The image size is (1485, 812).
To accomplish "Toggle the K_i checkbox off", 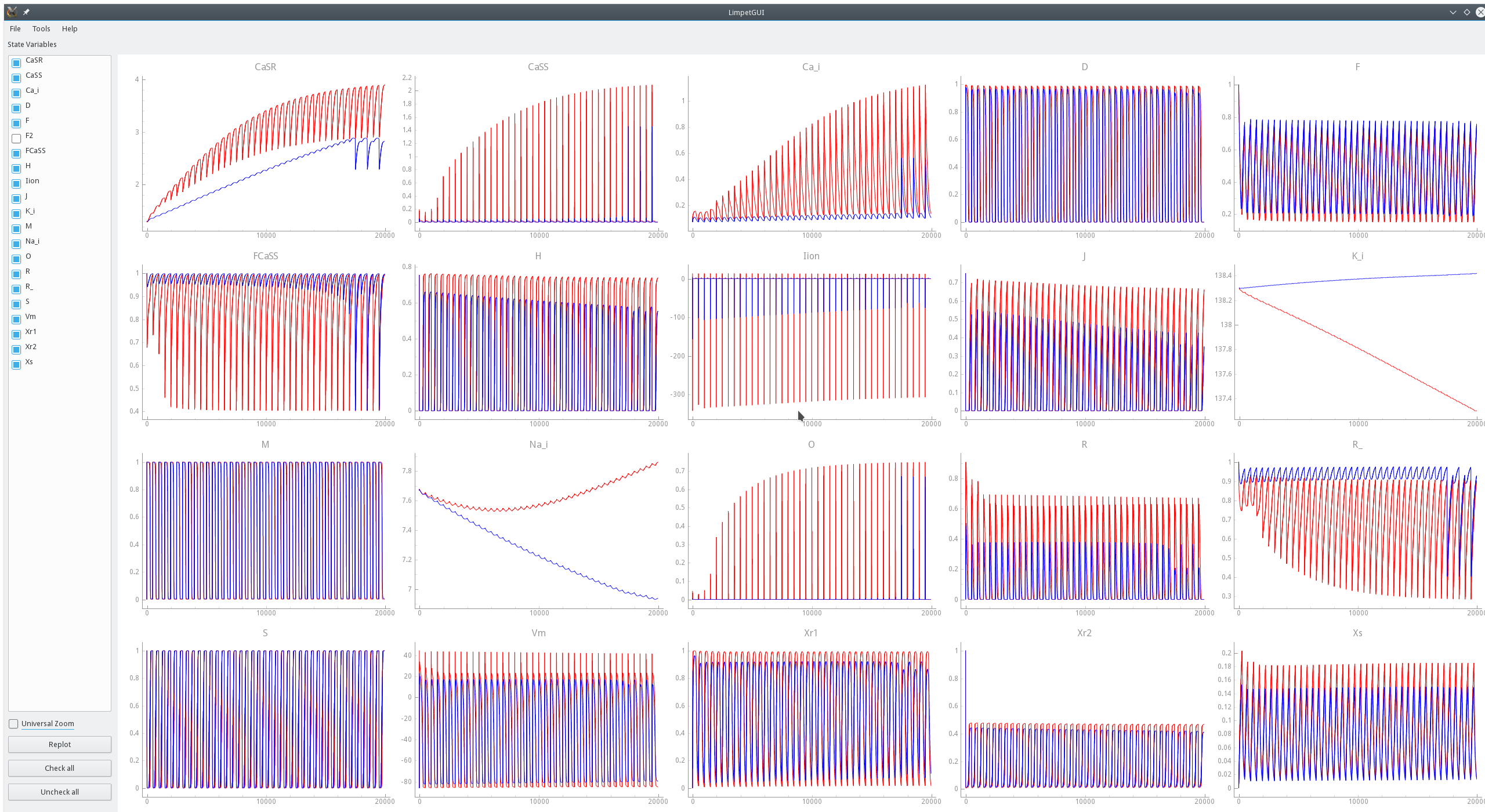I will tap(16, 213).
